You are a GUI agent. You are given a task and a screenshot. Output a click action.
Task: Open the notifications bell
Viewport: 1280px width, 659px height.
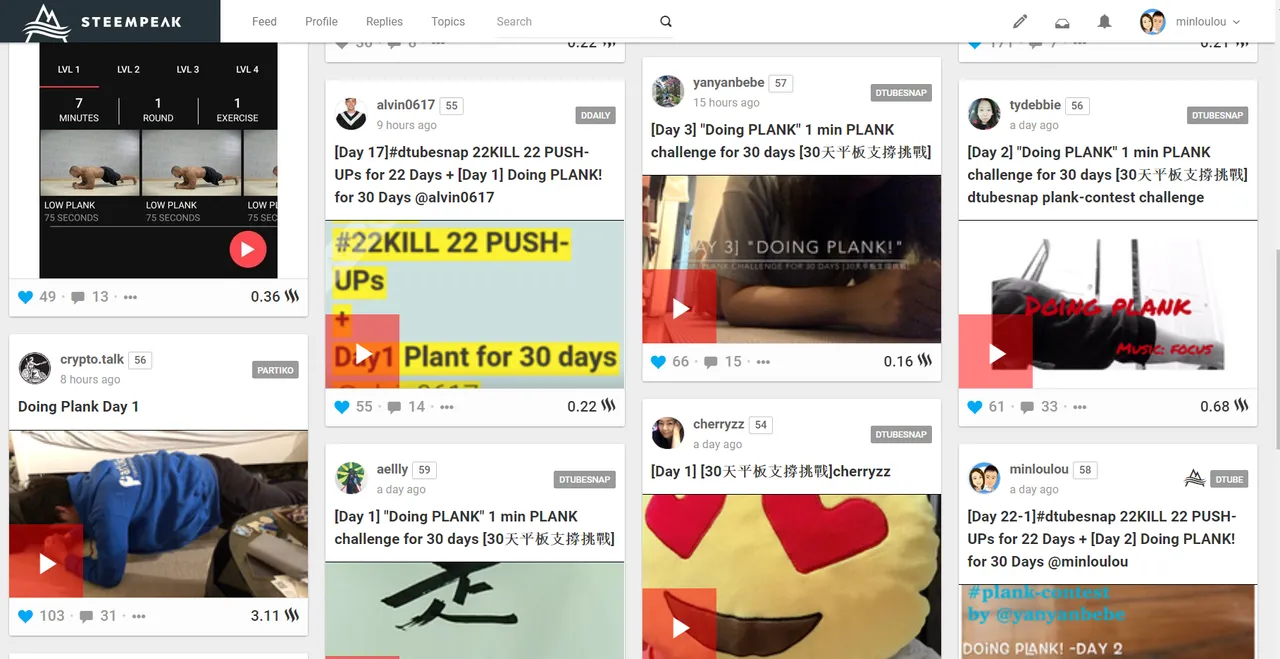click(x=1104, y=21)
